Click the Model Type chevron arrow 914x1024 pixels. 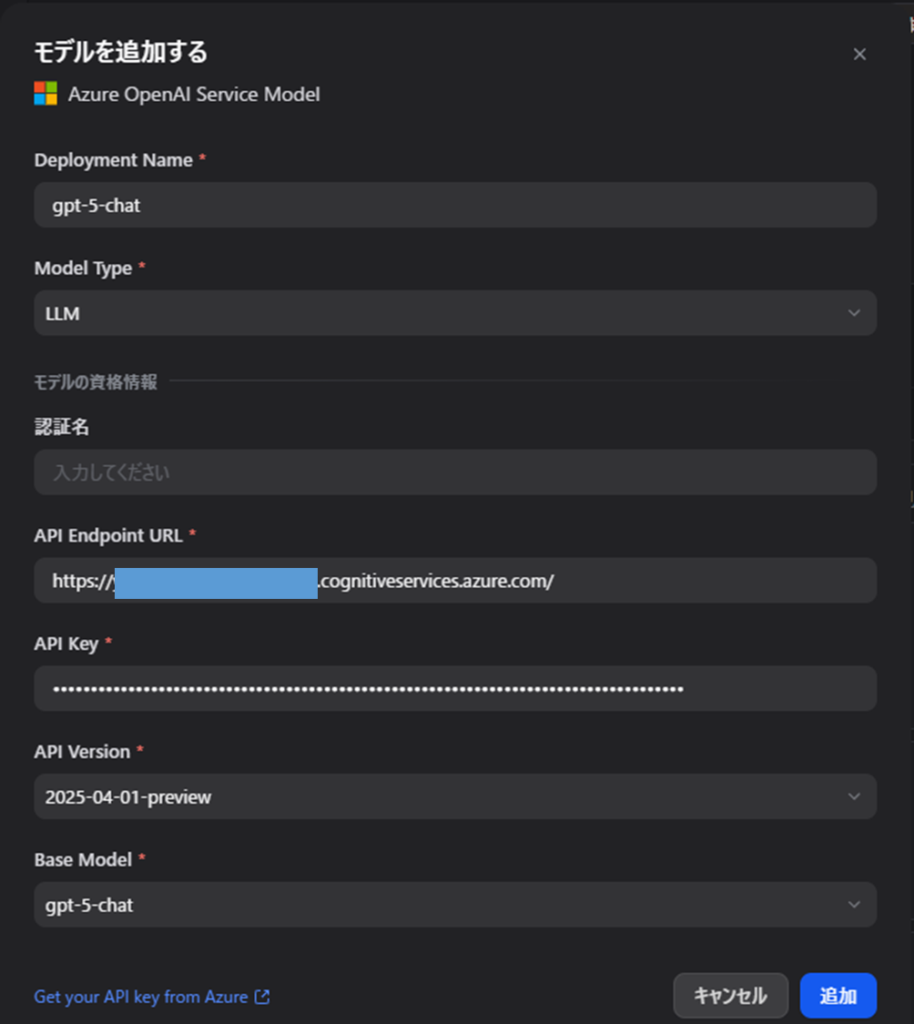tap(853, 313)
